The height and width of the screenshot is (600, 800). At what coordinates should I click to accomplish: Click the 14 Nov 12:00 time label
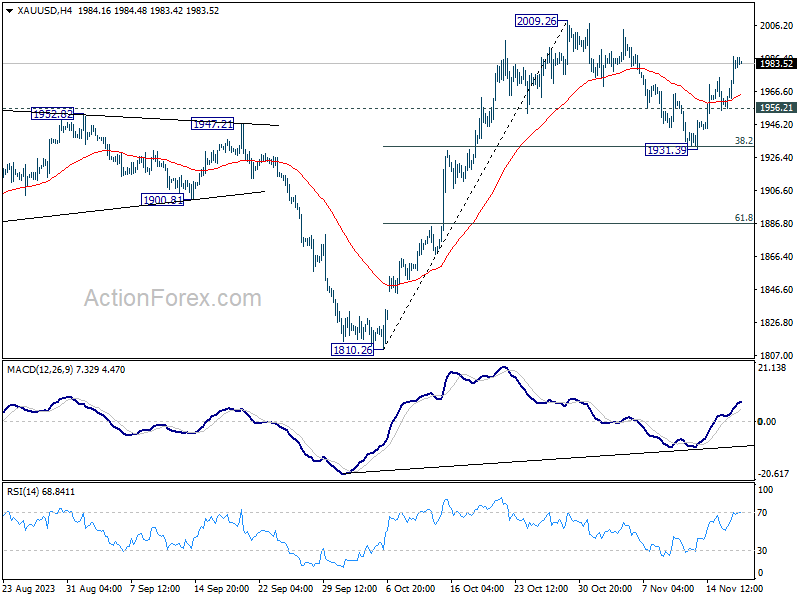tap(734, 588)
